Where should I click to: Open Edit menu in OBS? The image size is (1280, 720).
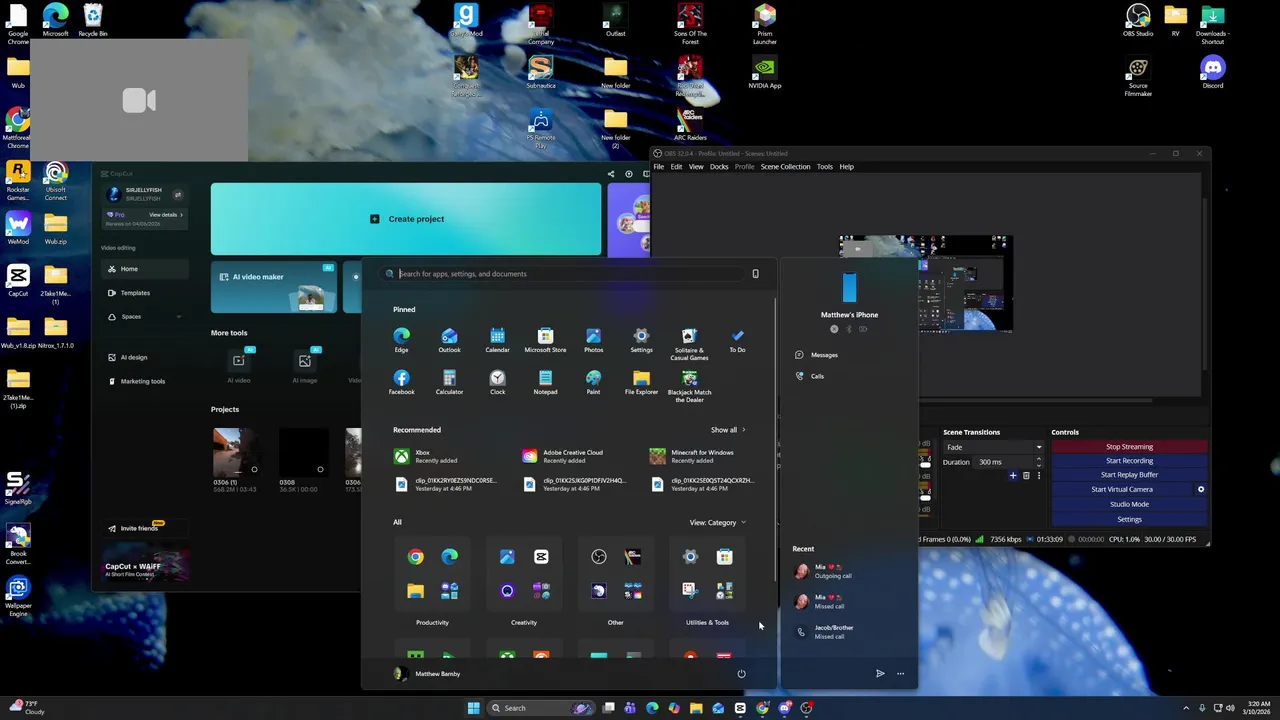(x=676, y=167)
